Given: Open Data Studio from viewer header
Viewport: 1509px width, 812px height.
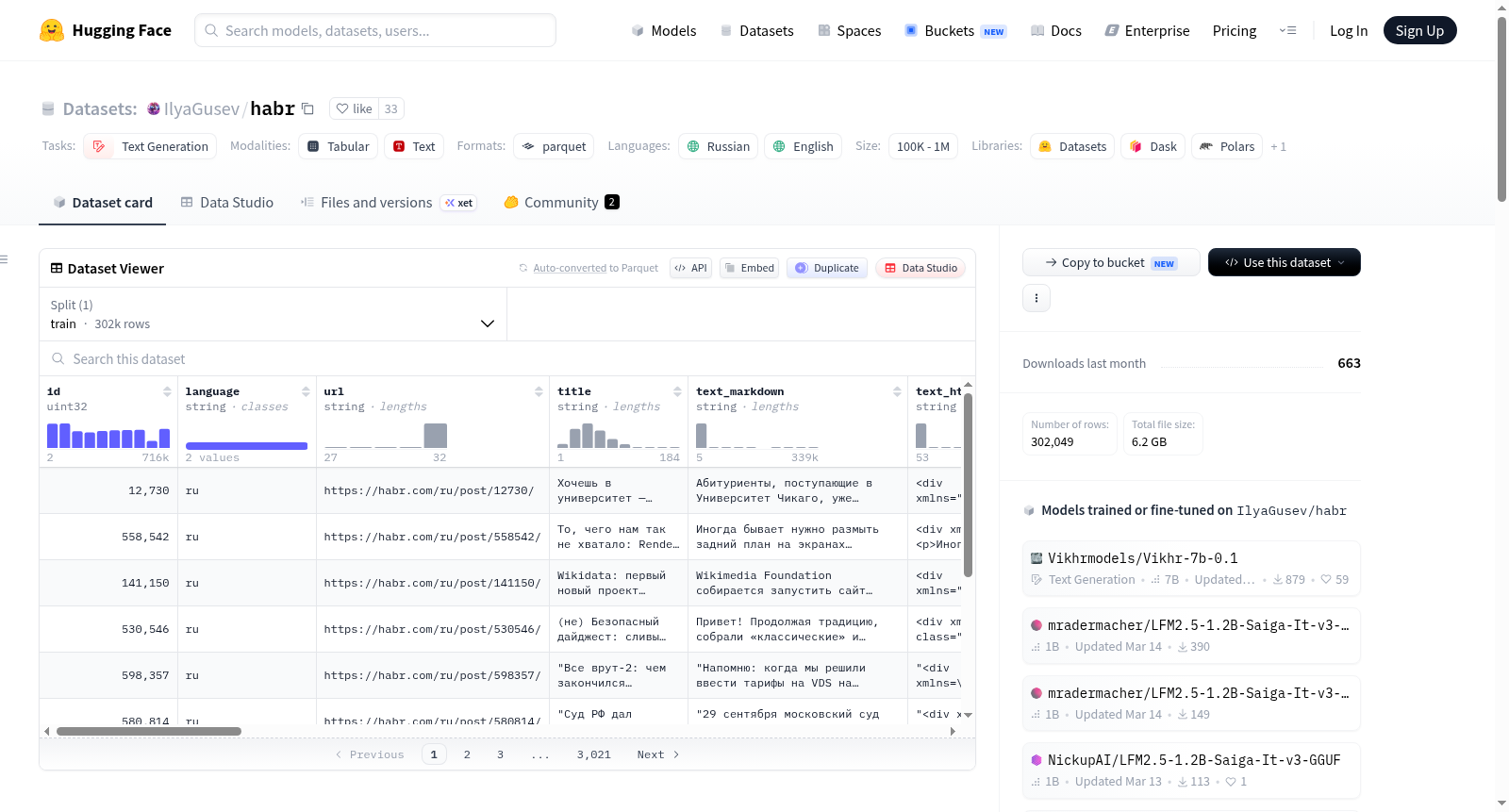Looking at the screenshot, I should 920,268.
